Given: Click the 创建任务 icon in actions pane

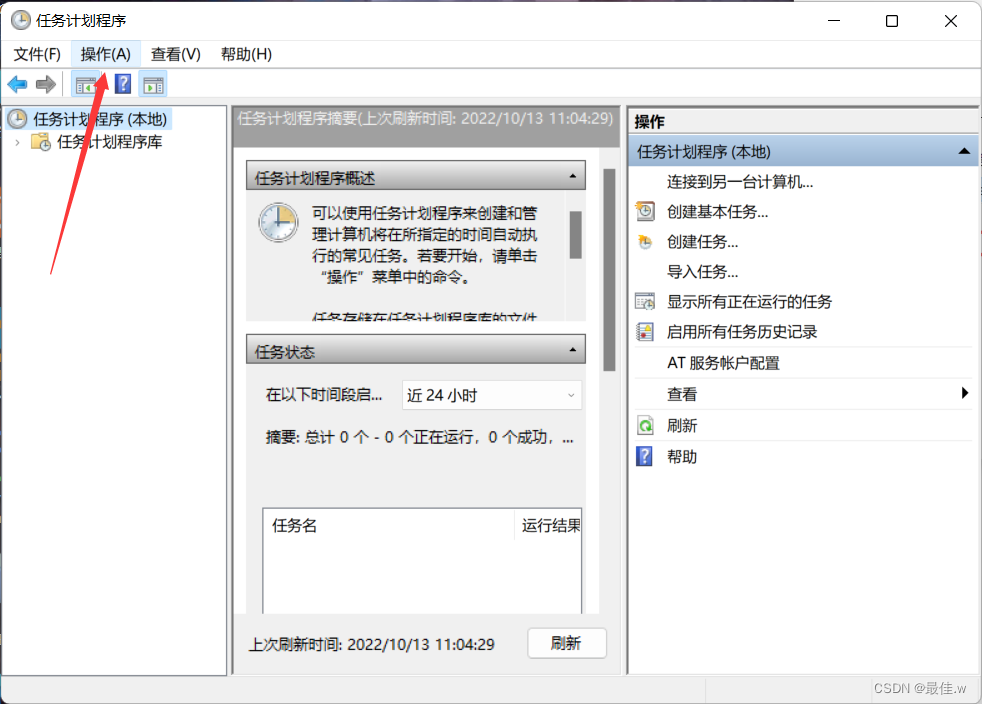Looking at the screenshot, I should [x=645, y=242].
